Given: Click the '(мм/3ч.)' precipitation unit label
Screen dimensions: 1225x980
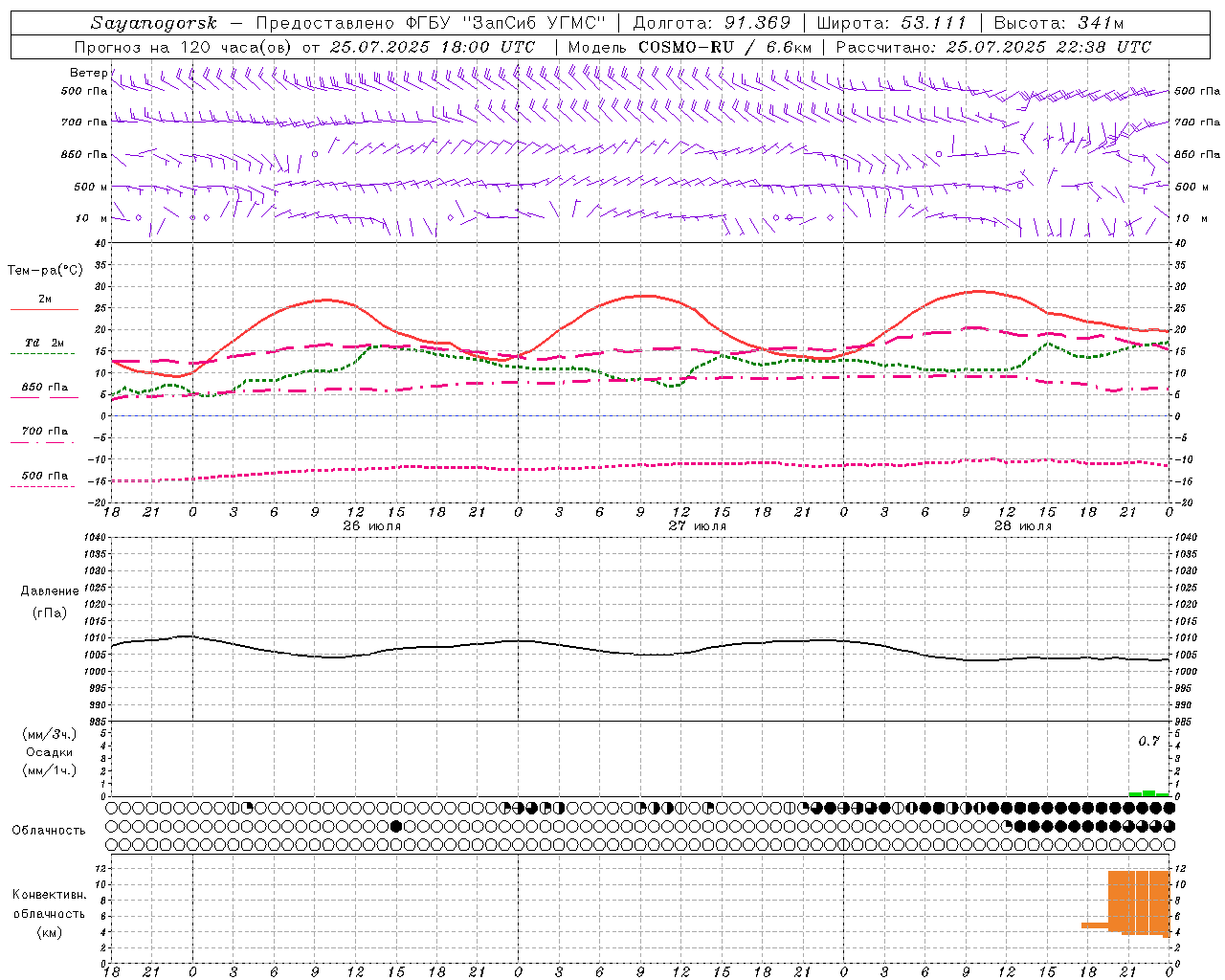Looking at the screenshot, I should pos(50,734).
